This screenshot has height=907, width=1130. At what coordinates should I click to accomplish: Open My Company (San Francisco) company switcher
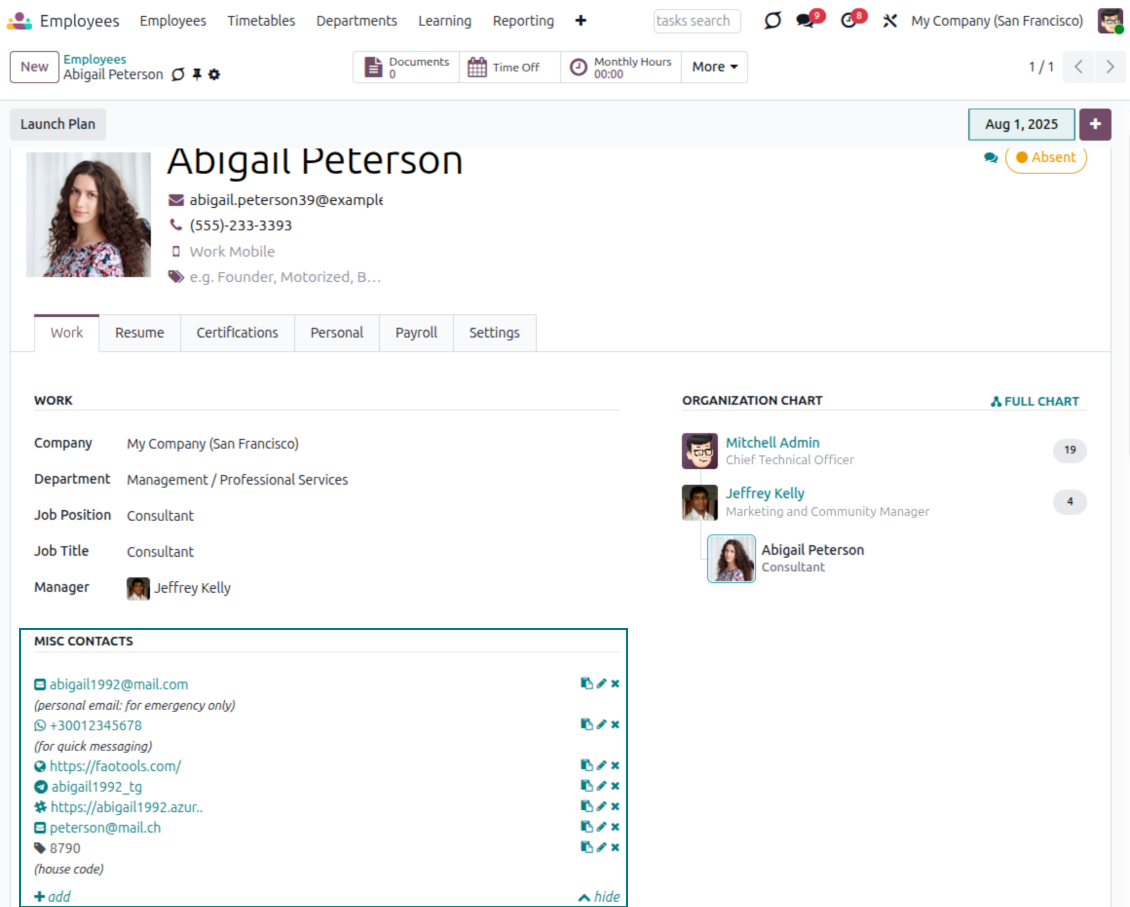pos(996,21)
